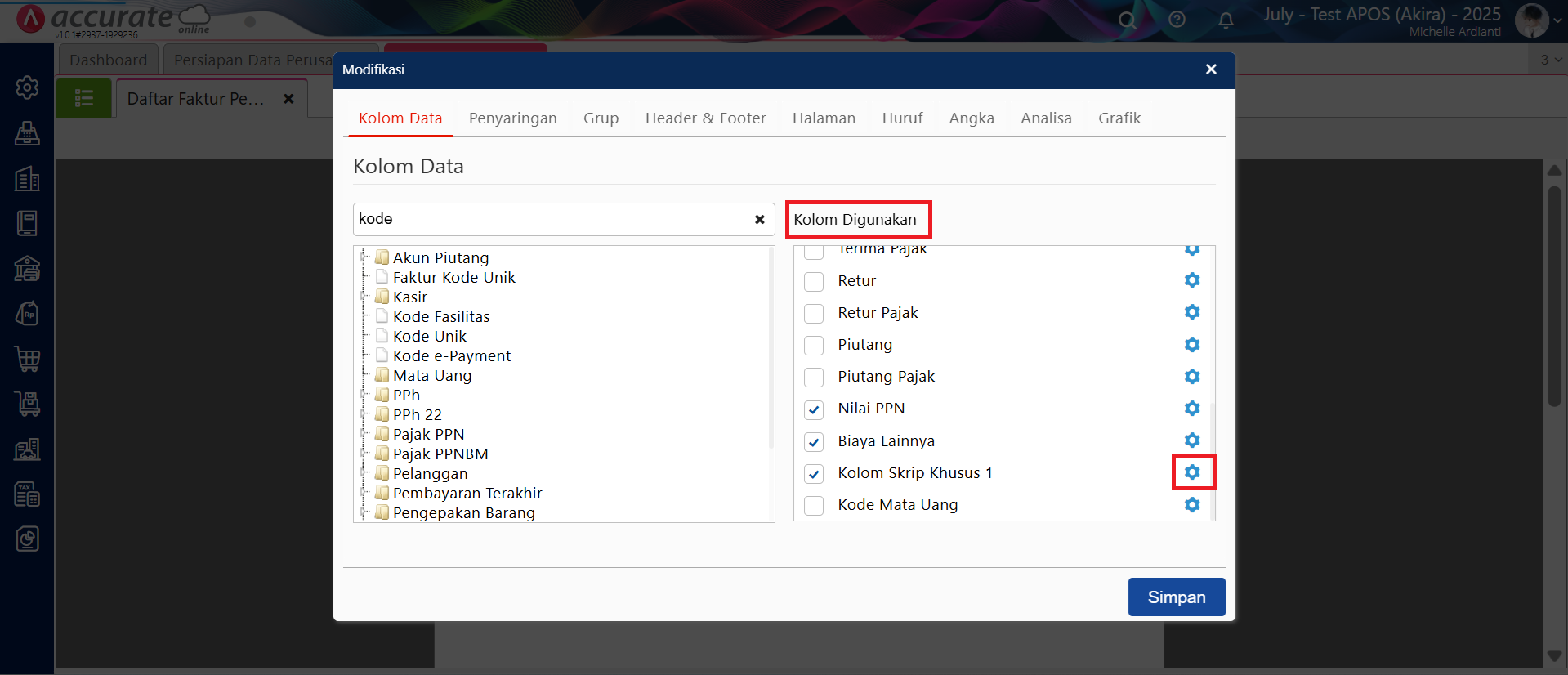Open the tab count dropdown 3

pos(1549,60)
